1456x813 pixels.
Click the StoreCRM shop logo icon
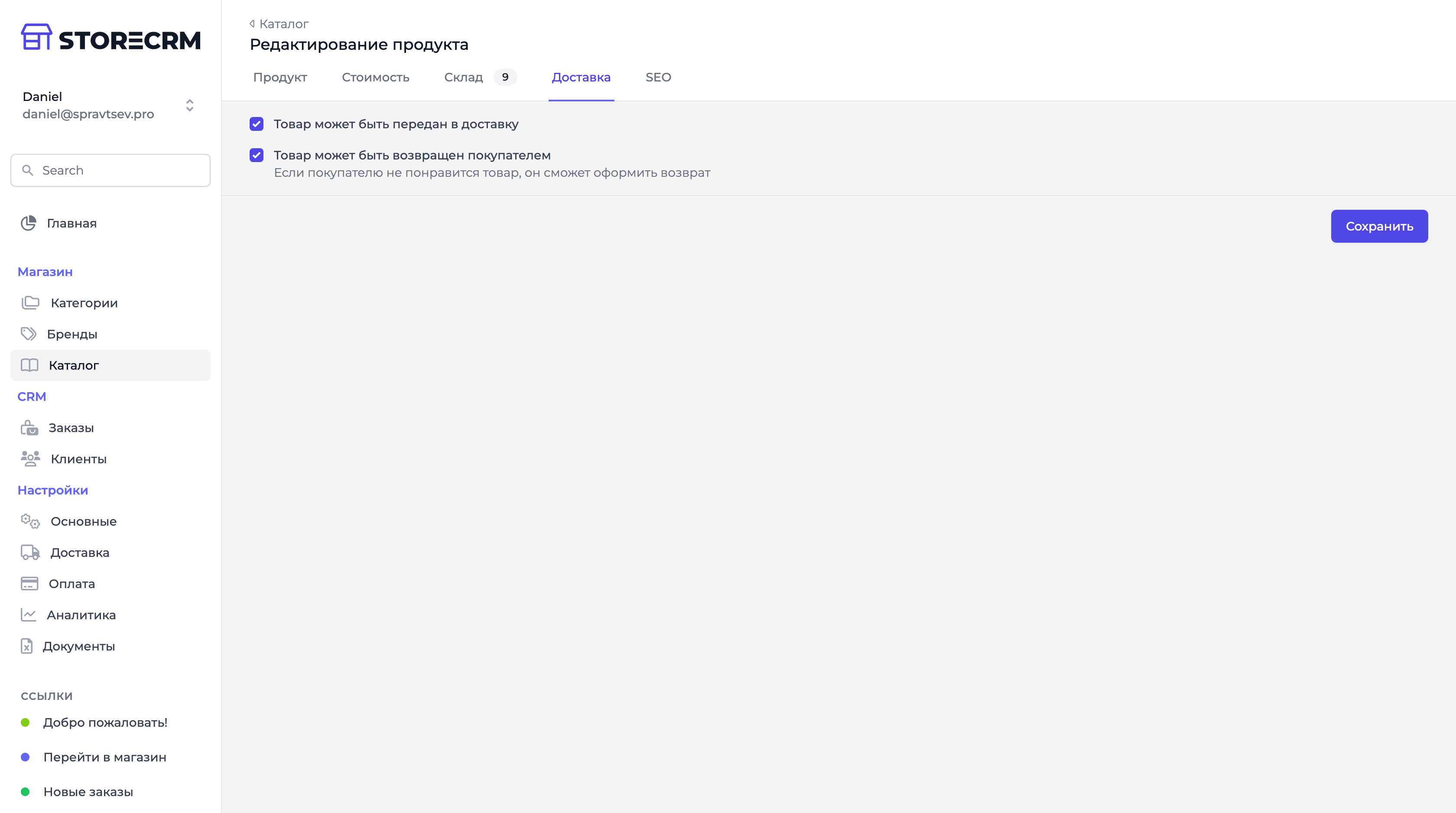coord(36,37)
